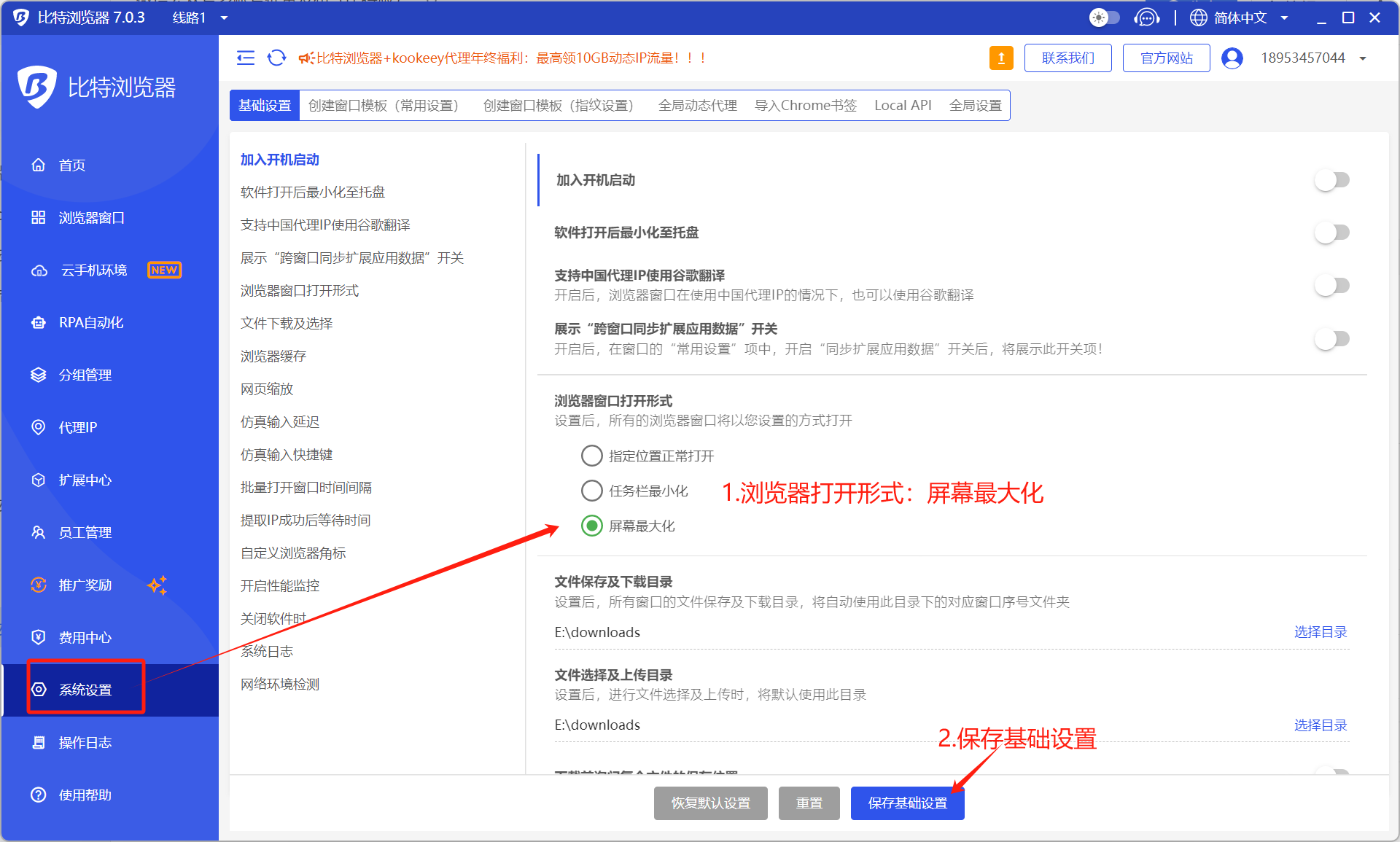Open the 代理IP sidebar section

pos(77,428)
